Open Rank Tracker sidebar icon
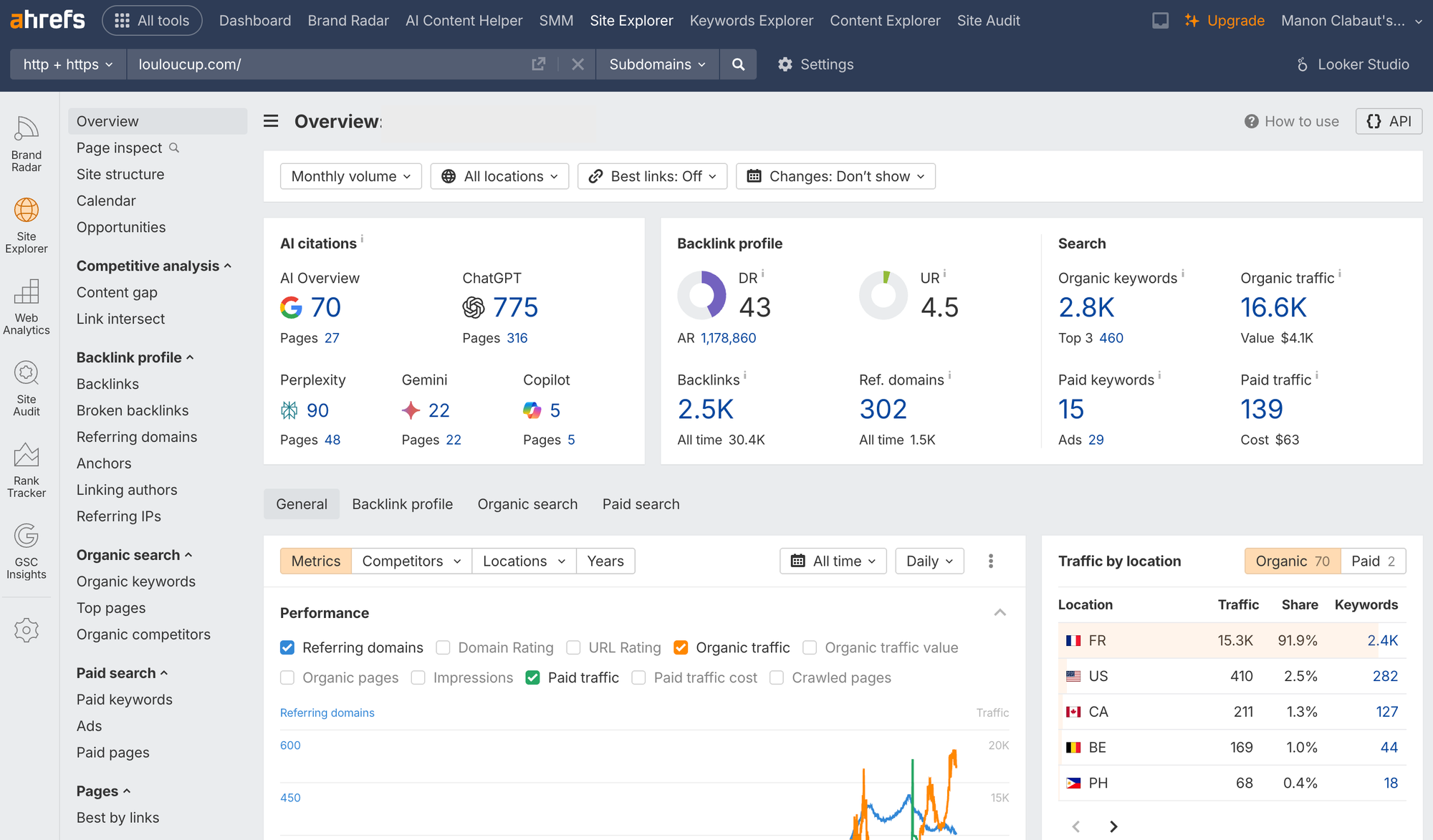This screenshot has height=840, width=1433. 27,469
